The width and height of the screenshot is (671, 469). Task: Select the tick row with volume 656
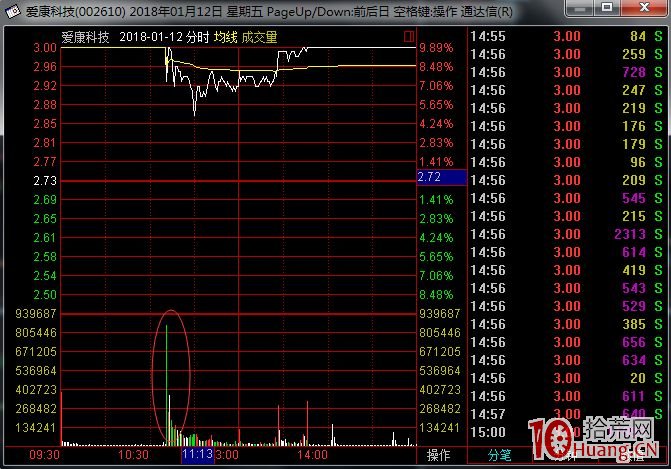(566, 342)
